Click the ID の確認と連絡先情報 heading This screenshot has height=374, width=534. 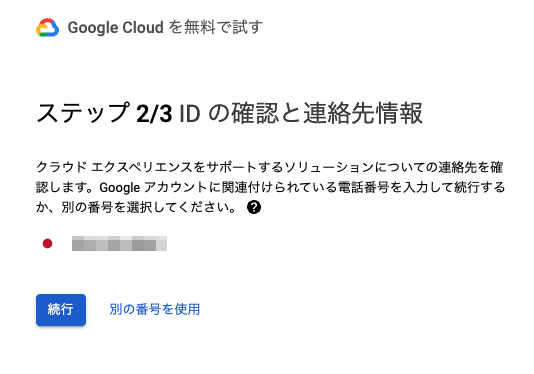tap(301, 113)
